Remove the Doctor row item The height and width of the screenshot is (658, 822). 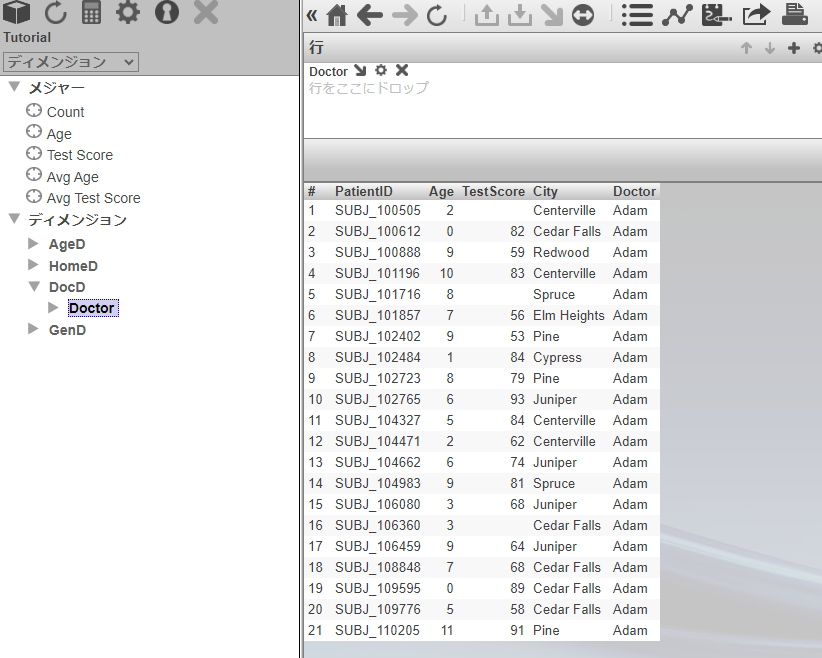(402, 70)
